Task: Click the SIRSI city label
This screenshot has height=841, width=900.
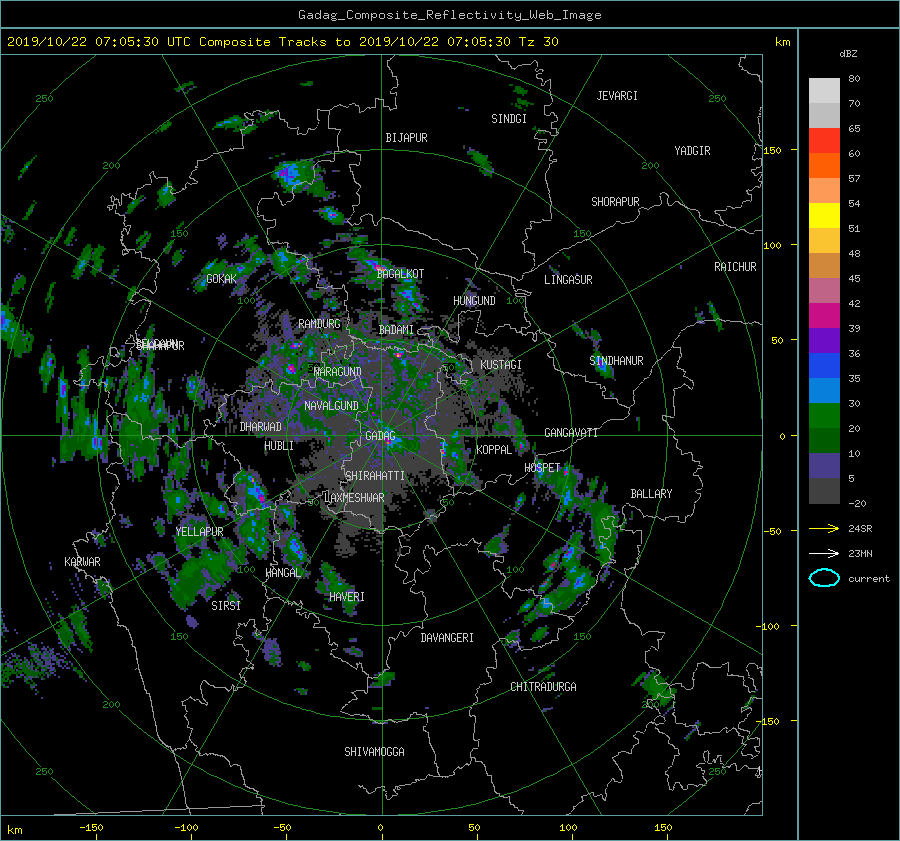Action: click(x=226, y=606)
